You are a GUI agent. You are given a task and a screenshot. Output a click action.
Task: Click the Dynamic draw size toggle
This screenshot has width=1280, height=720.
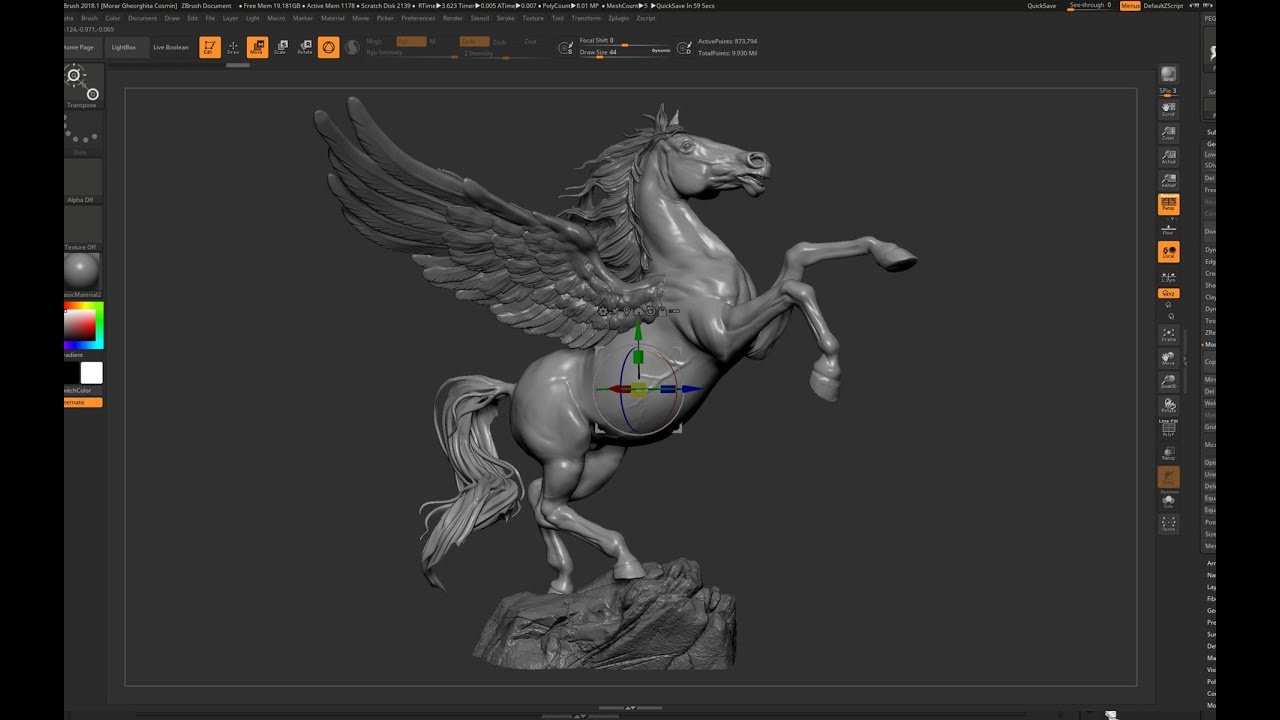[x=661, y=50]
